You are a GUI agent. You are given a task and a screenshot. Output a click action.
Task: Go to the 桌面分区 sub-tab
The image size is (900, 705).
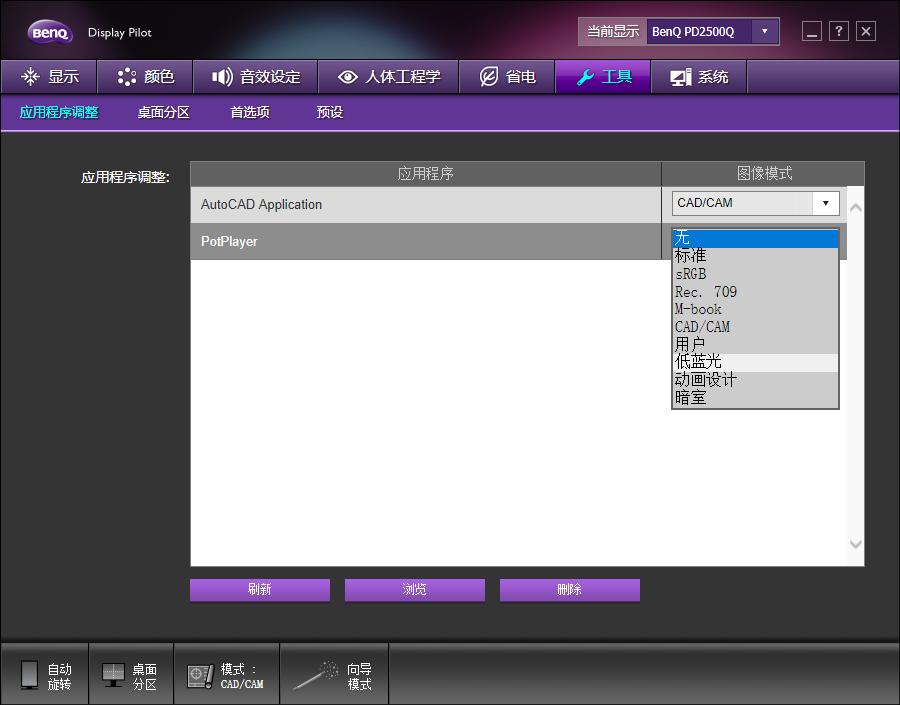click(164, 112)
